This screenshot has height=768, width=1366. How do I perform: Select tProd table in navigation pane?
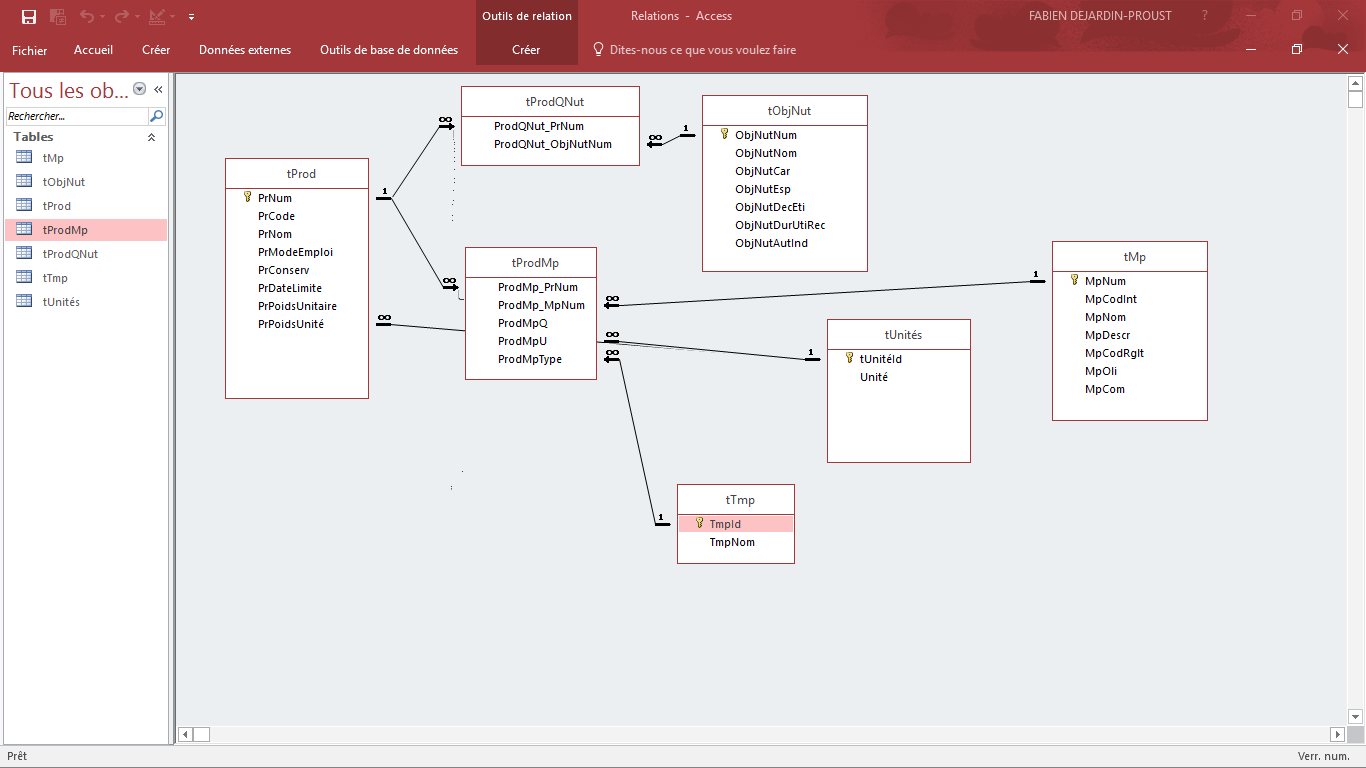point(85,206)
